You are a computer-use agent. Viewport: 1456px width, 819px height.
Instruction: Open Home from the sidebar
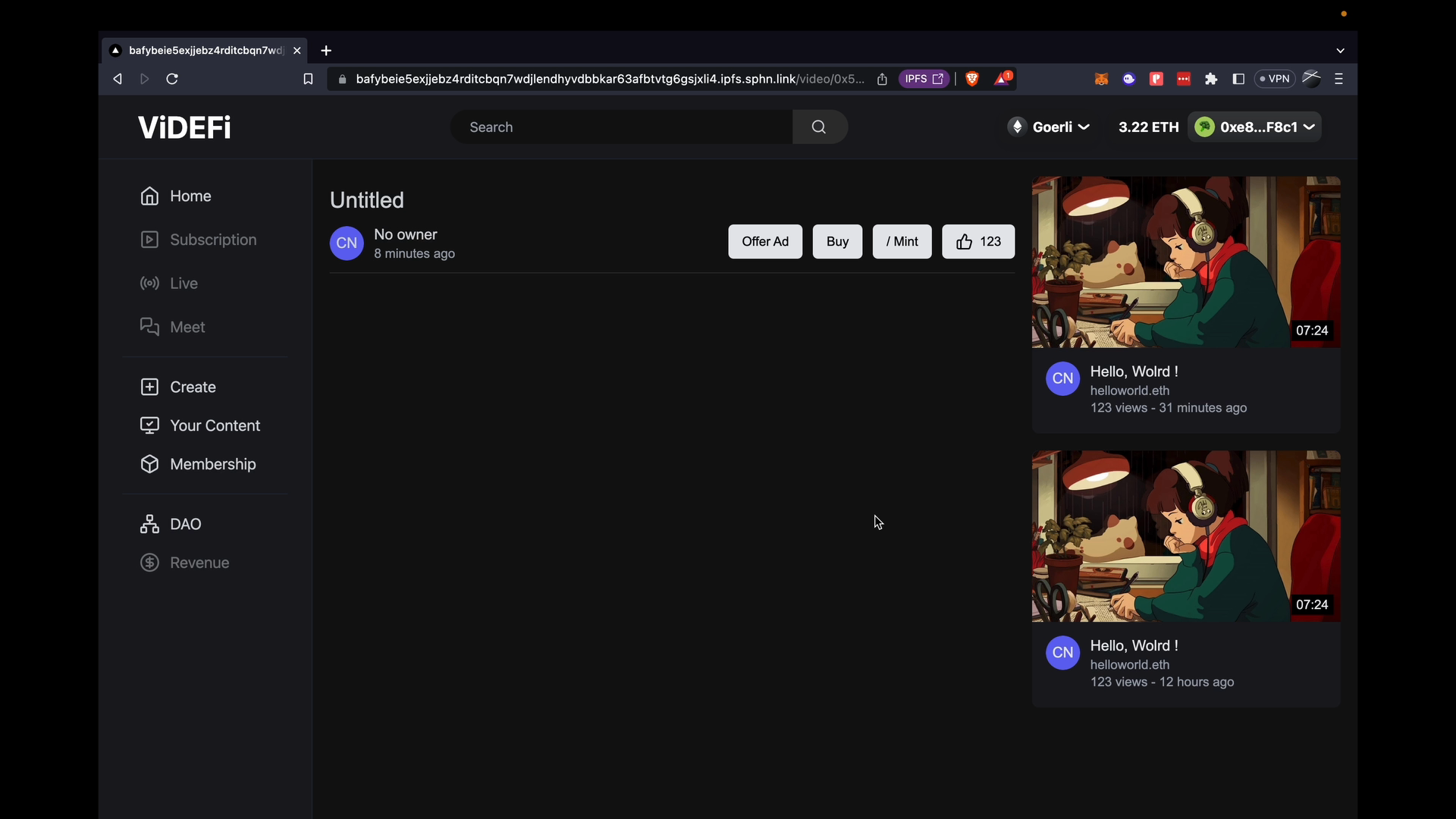[x=176, y=196]
